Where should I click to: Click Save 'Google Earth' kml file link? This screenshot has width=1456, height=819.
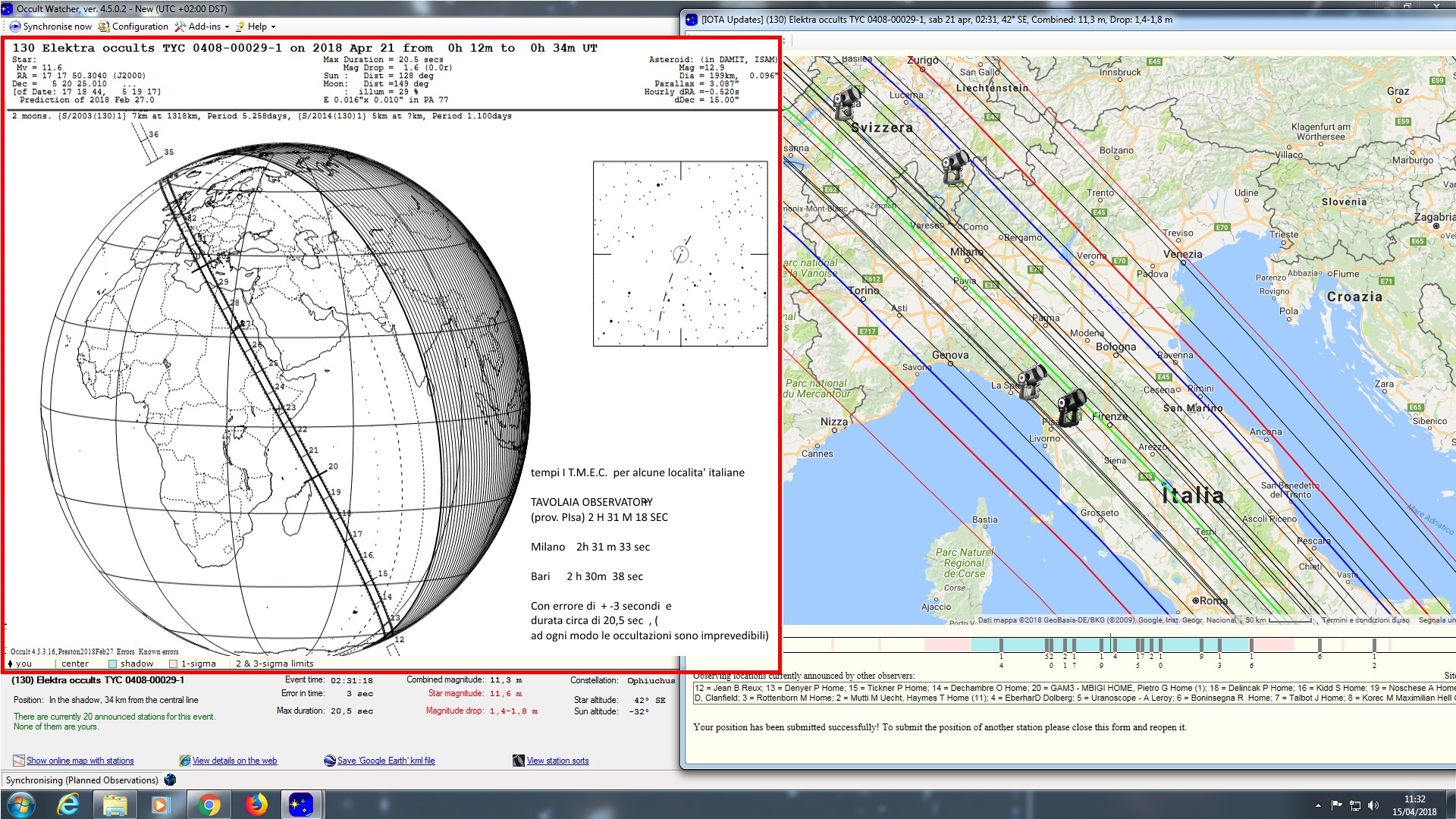386,761
